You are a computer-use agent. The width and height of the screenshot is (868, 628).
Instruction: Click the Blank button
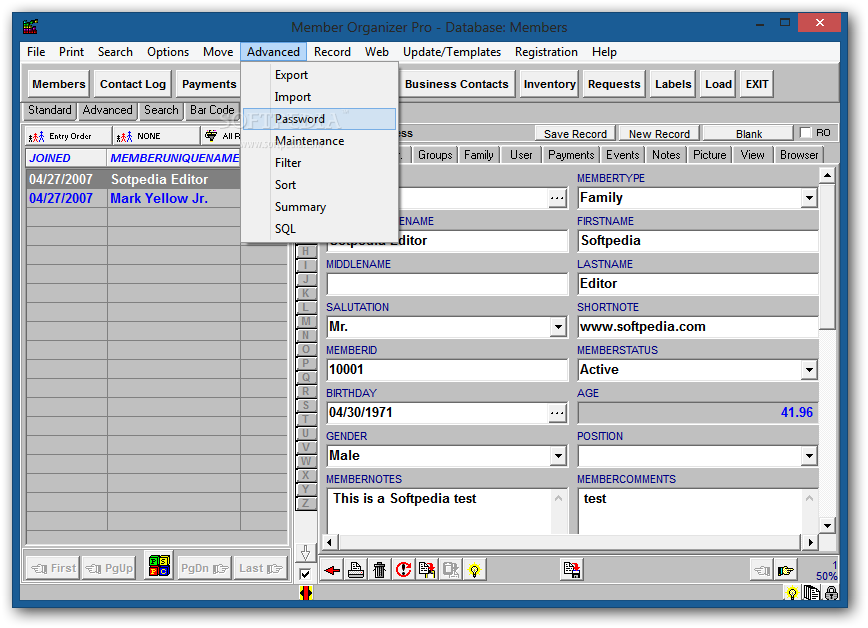748,133
